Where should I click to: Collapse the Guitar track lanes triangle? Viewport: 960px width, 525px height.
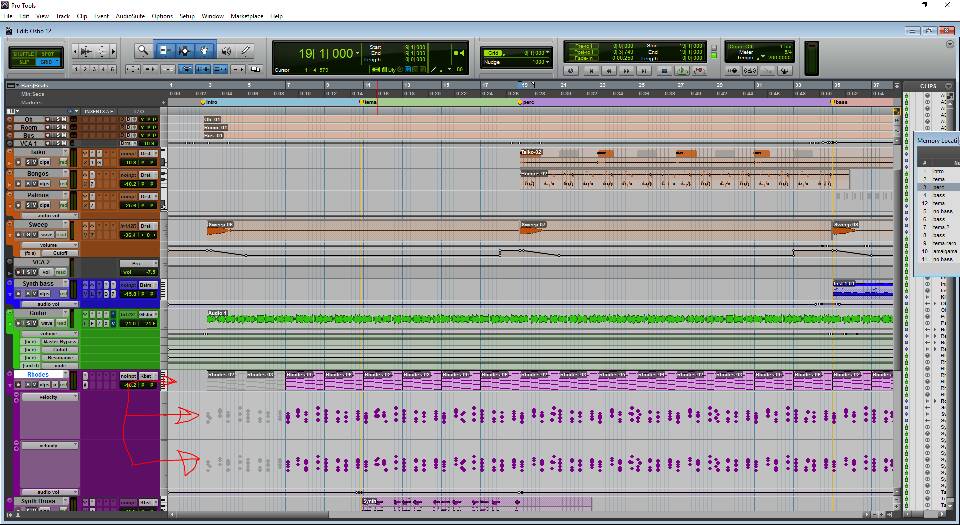10,323
